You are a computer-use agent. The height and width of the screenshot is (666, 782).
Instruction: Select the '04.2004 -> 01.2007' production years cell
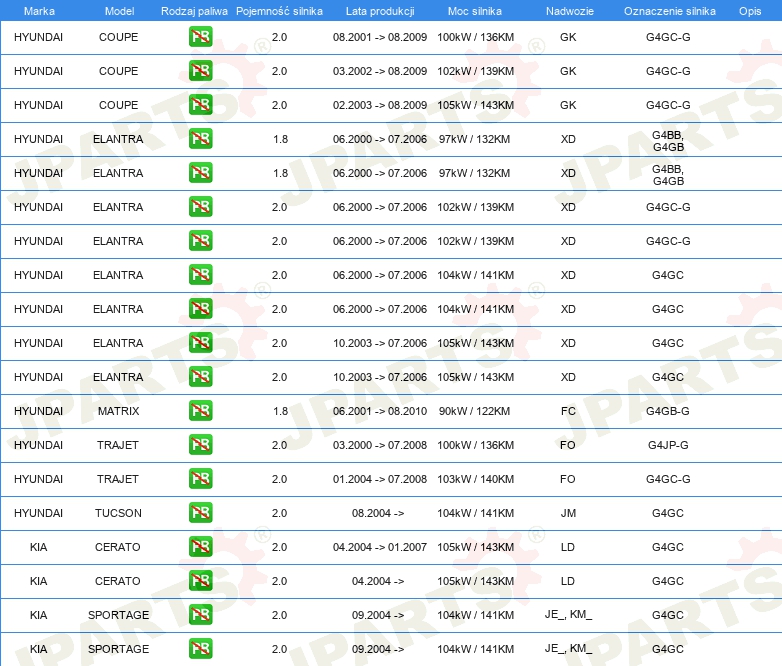click(x=380, y=547)
